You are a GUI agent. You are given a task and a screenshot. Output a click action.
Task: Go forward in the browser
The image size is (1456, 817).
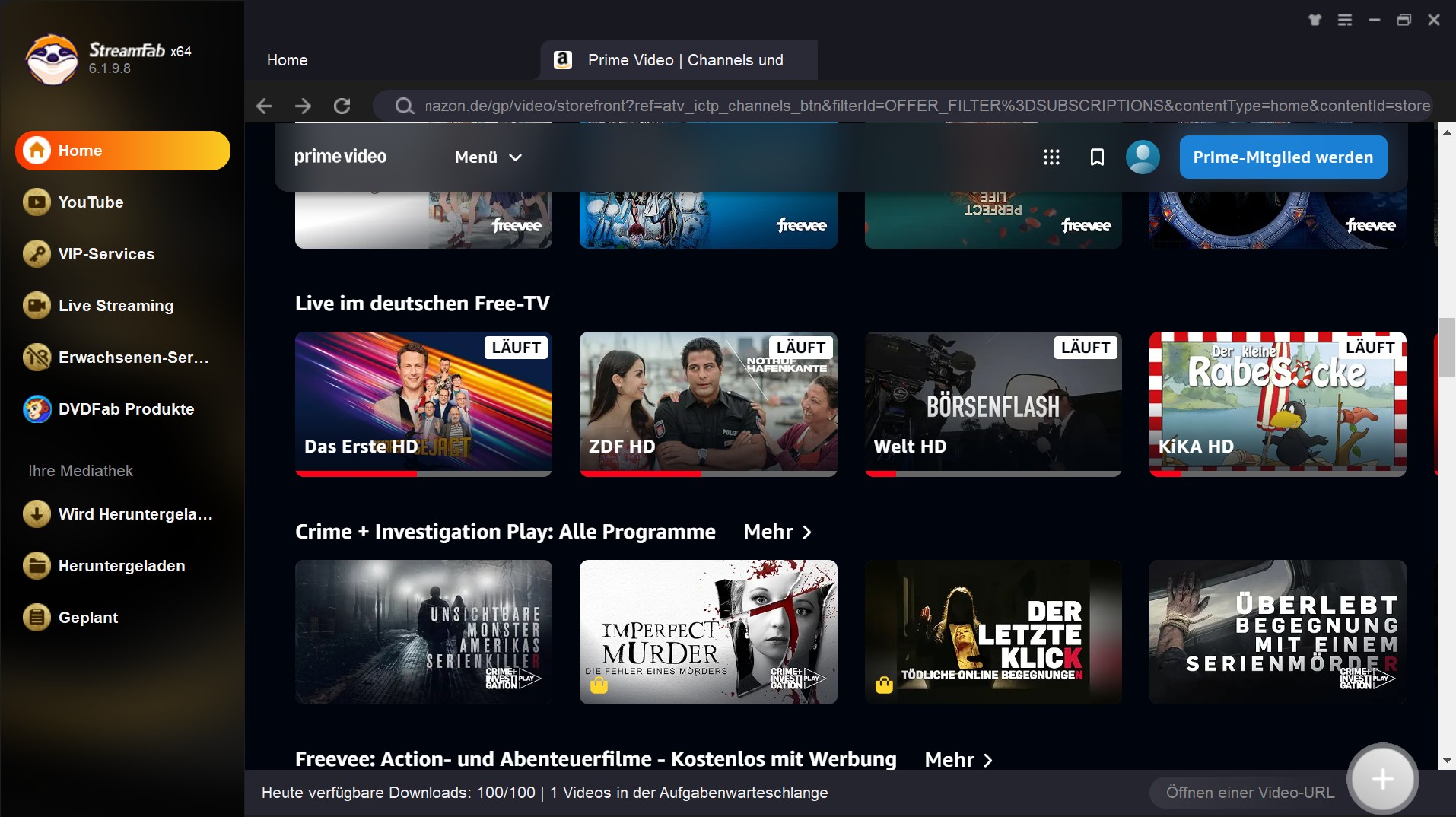[x=303, y=106]
